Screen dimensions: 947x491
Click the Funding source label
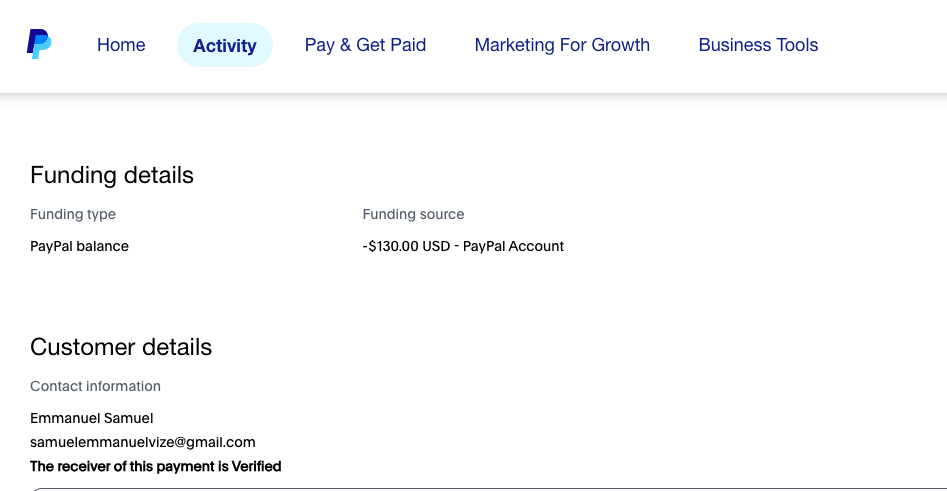point(413,214)
